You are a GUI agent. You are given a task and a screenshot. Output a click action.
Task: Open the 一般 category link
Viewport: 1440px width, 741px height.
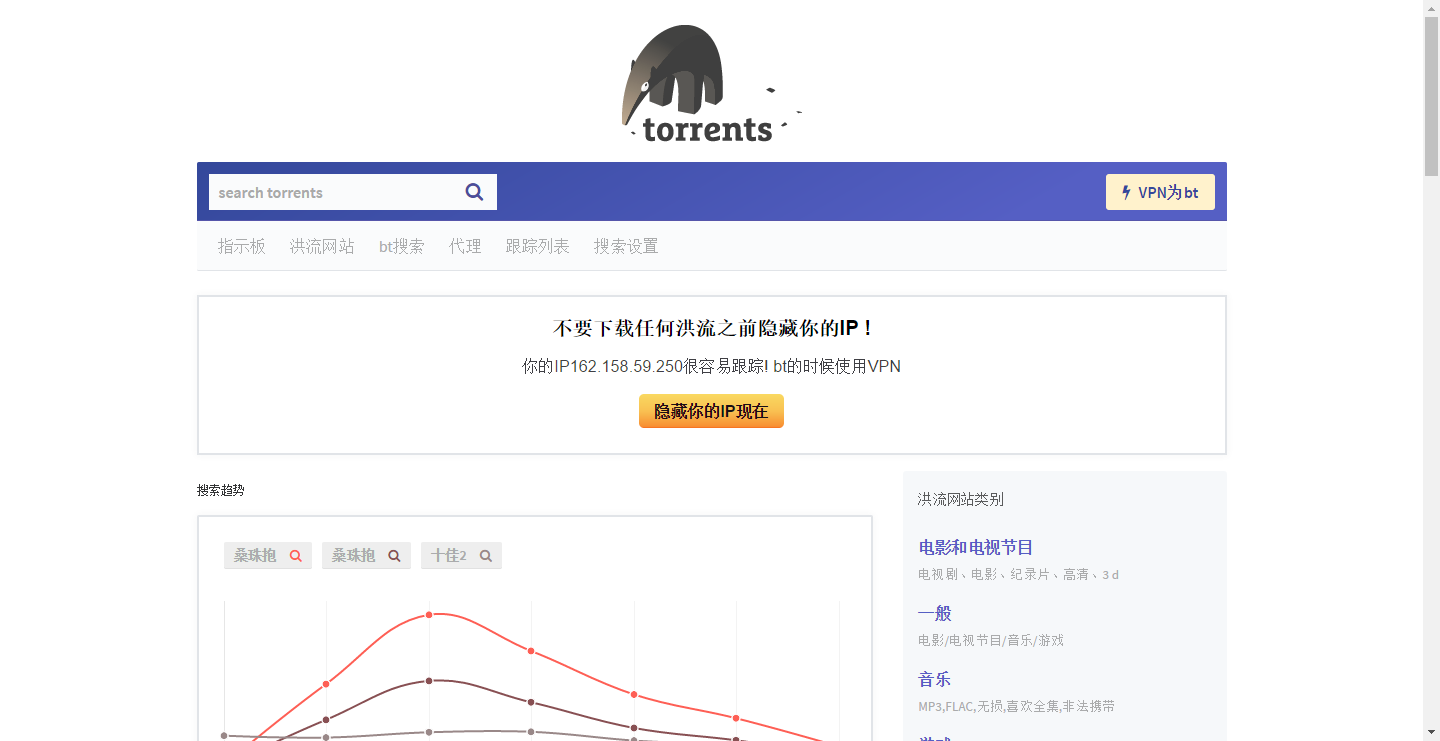[x=935, y=613]
